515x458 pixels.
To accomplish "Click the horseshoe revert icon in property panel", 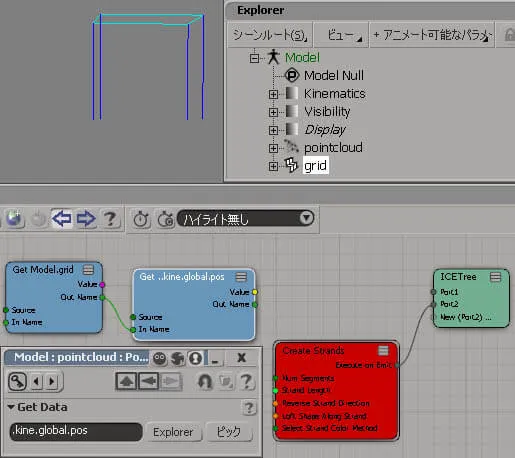I will click(x=205, y=381).
